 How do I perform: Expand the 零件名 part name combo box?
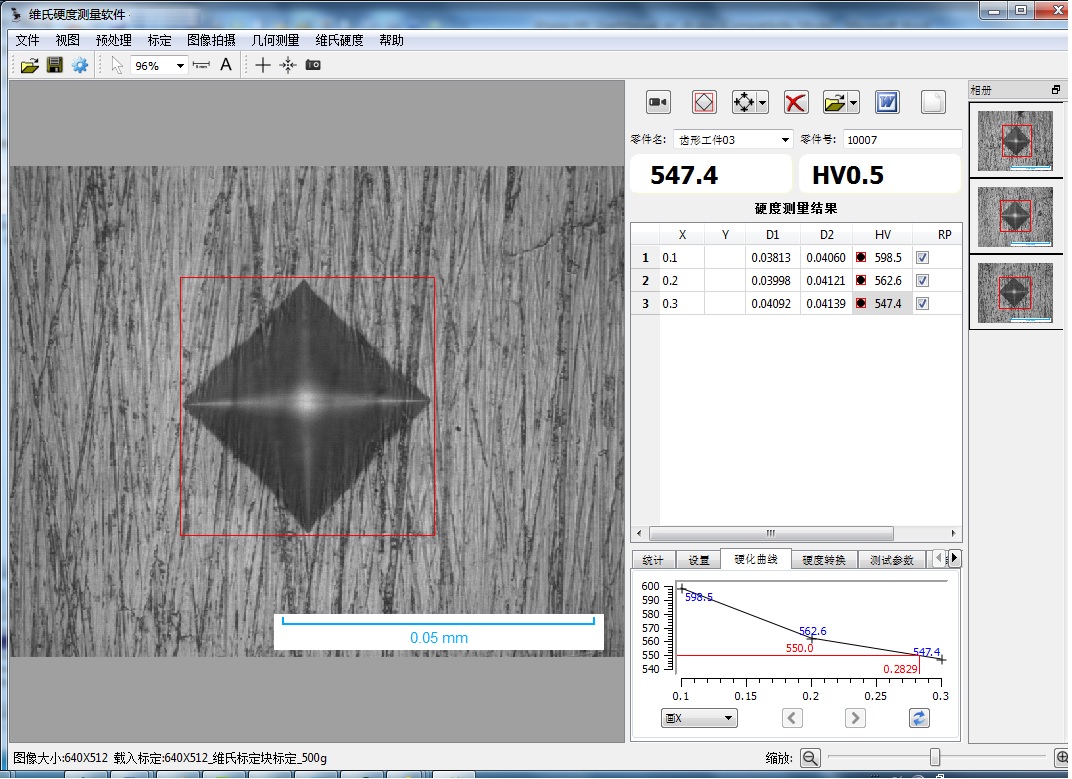(x=785, y=140)
